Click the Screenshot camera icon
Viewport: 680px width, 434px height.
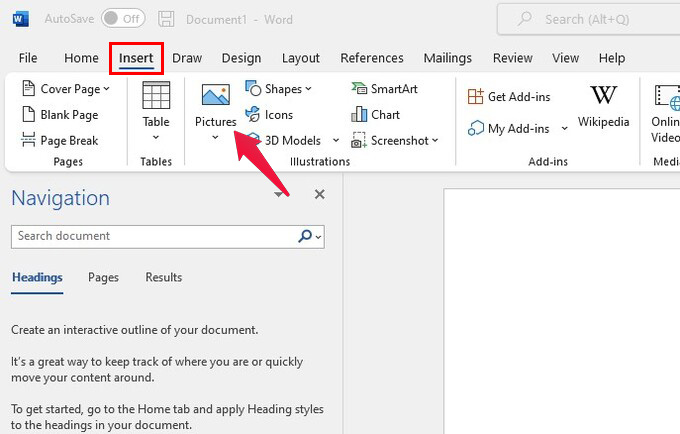pos(359,140)
